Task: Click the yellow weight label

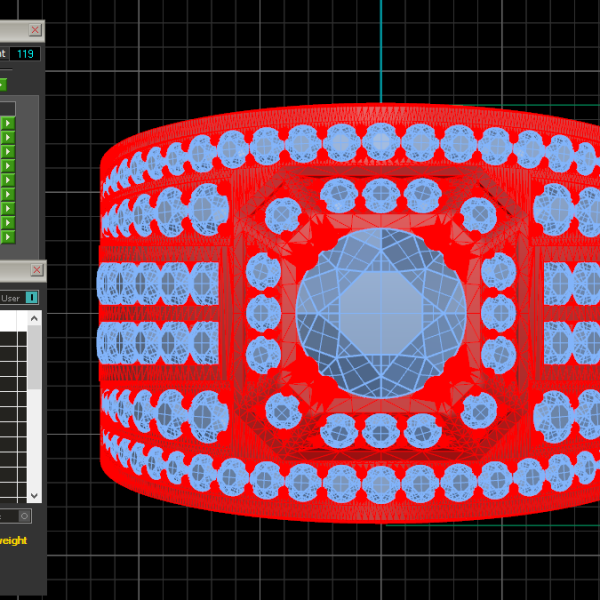Action: 12,541
